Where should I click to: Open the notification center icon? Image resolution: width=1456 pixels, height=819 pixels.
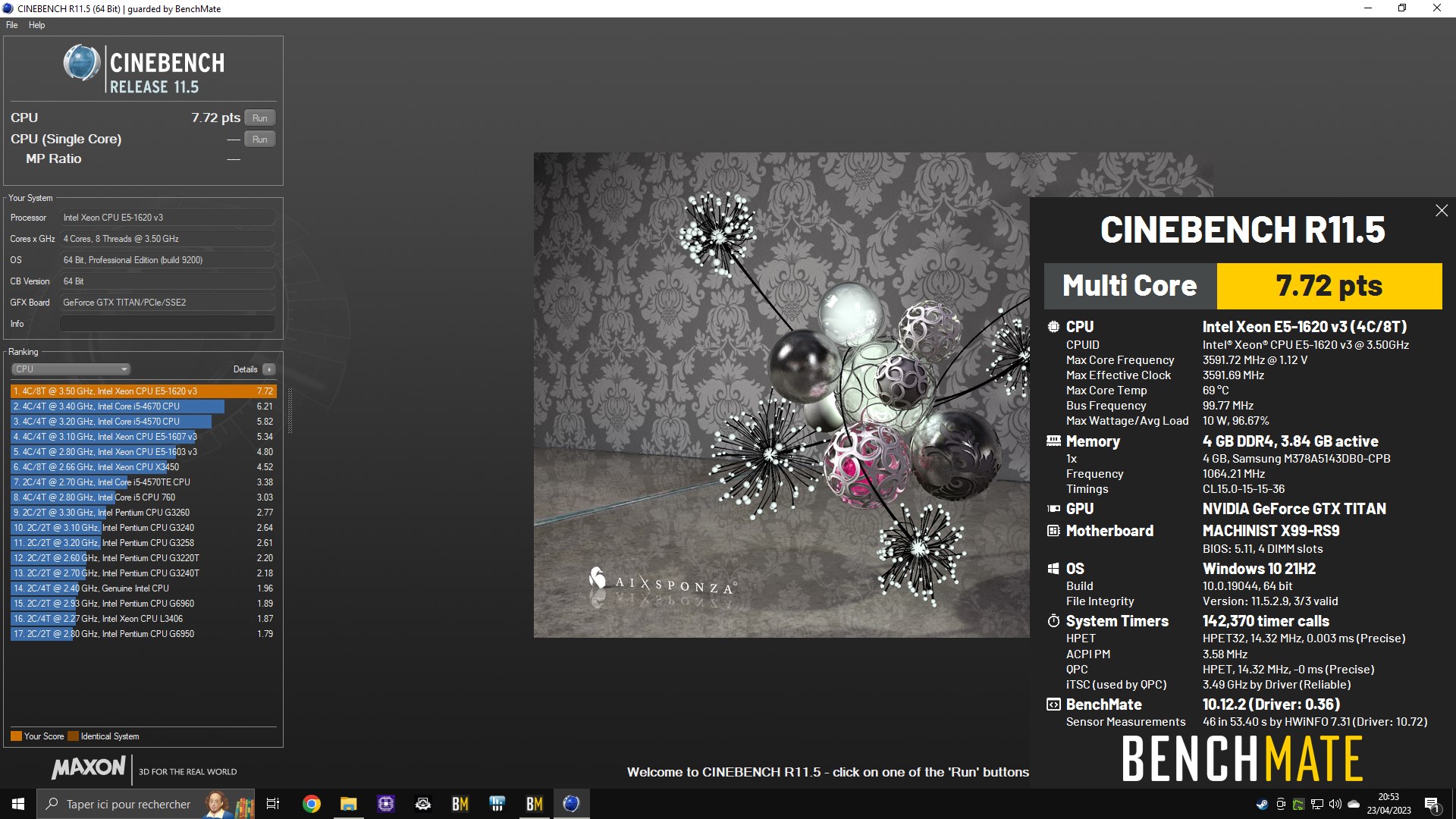(1432, 804)
